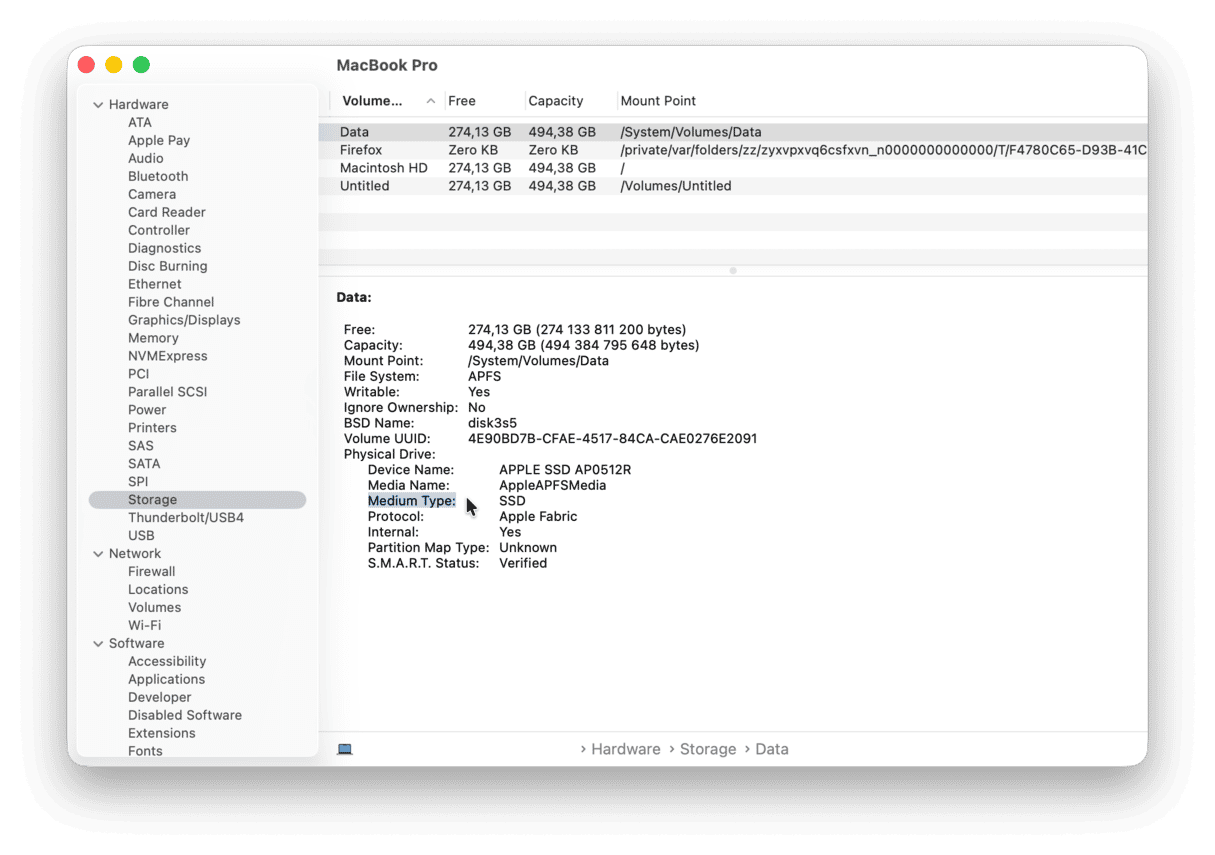Select the Macintosh HD volume row
This screenshot has width=1215, height=855.
tap(733, 168)
